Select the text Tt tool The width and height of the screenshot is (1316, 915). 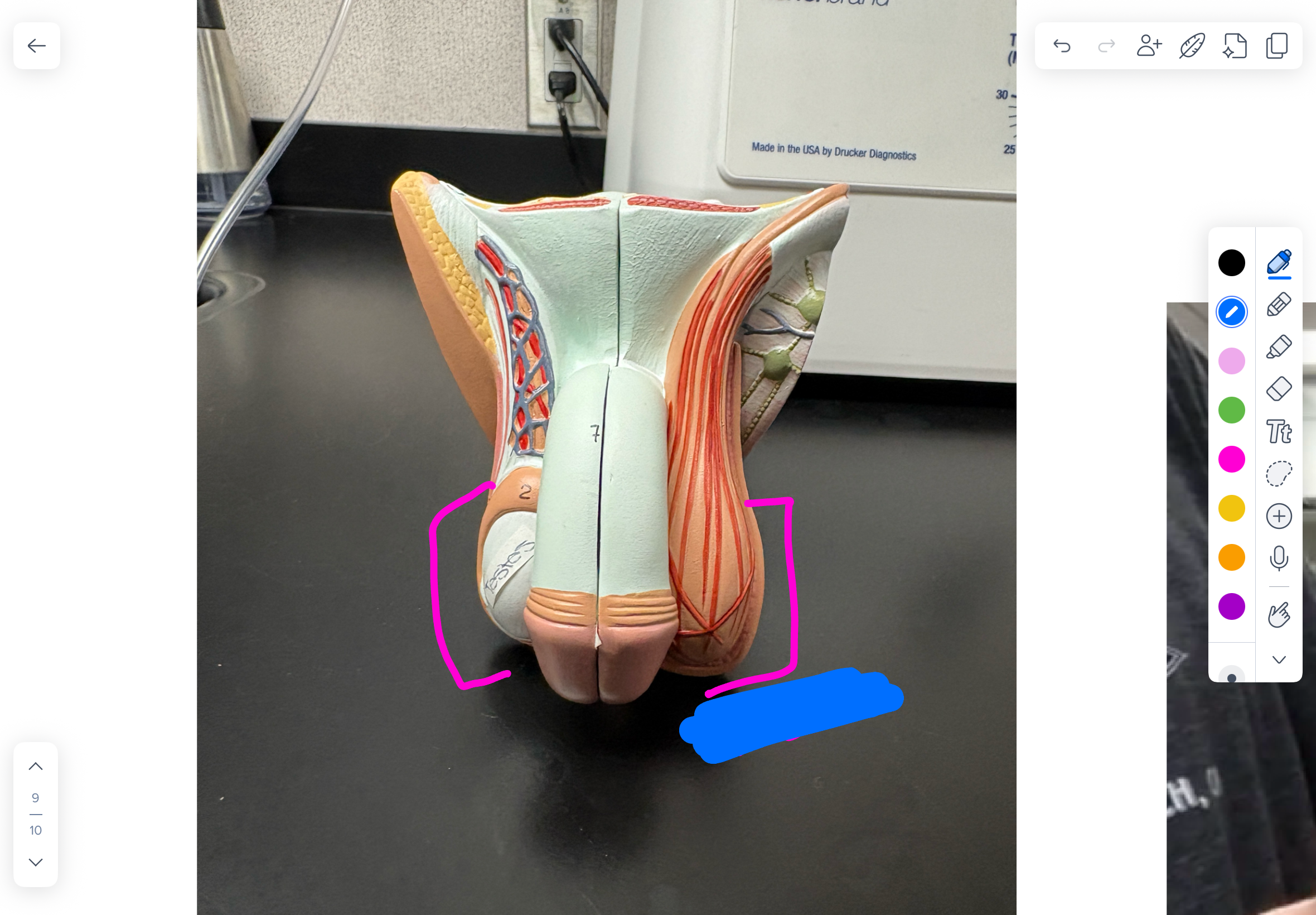click(1279, 432)
